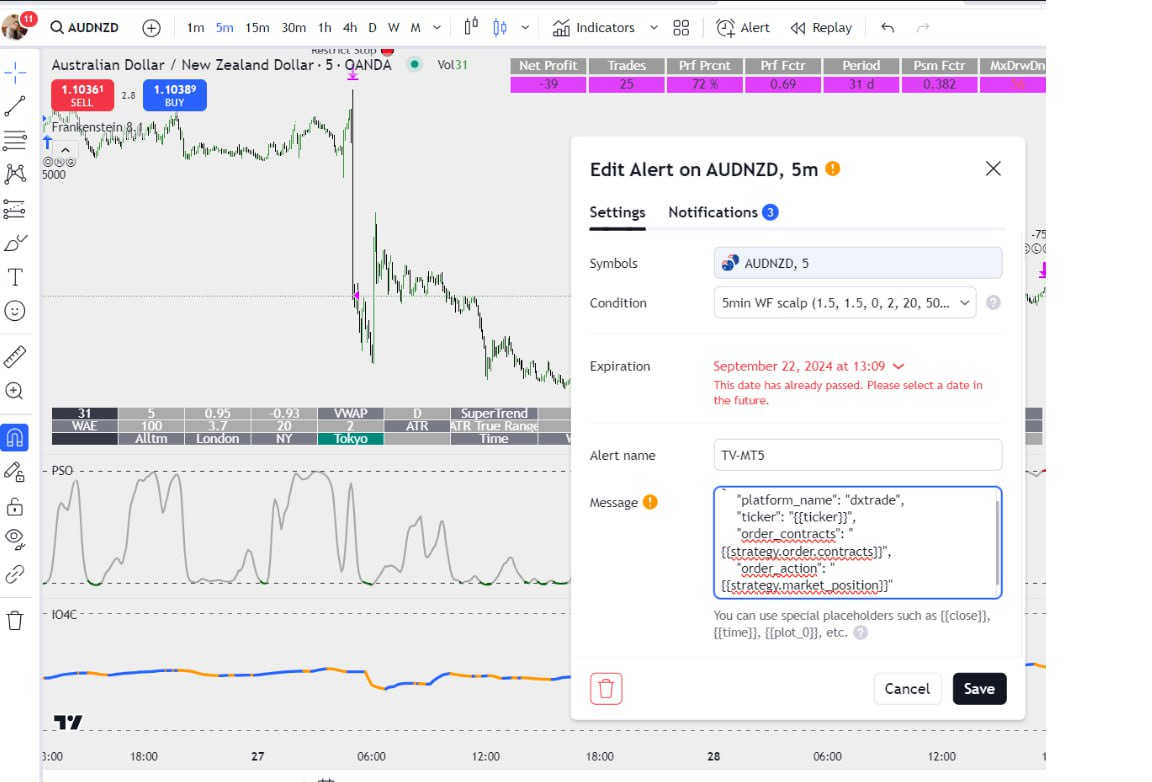Viewport: 1152px width, 782px height.
Task: Open the AUDNZD symbol search
Action: pos(84,28)
